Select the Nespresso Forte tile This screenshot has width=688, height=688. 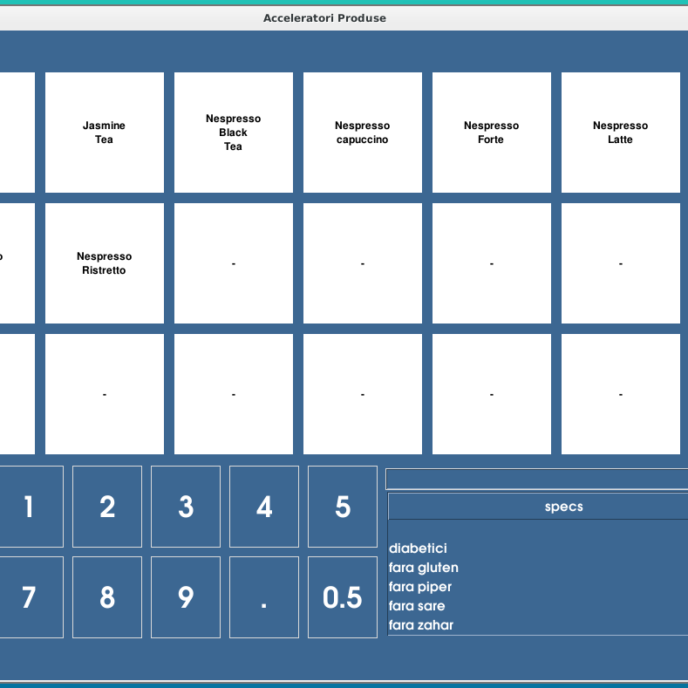tap(491, 132)
